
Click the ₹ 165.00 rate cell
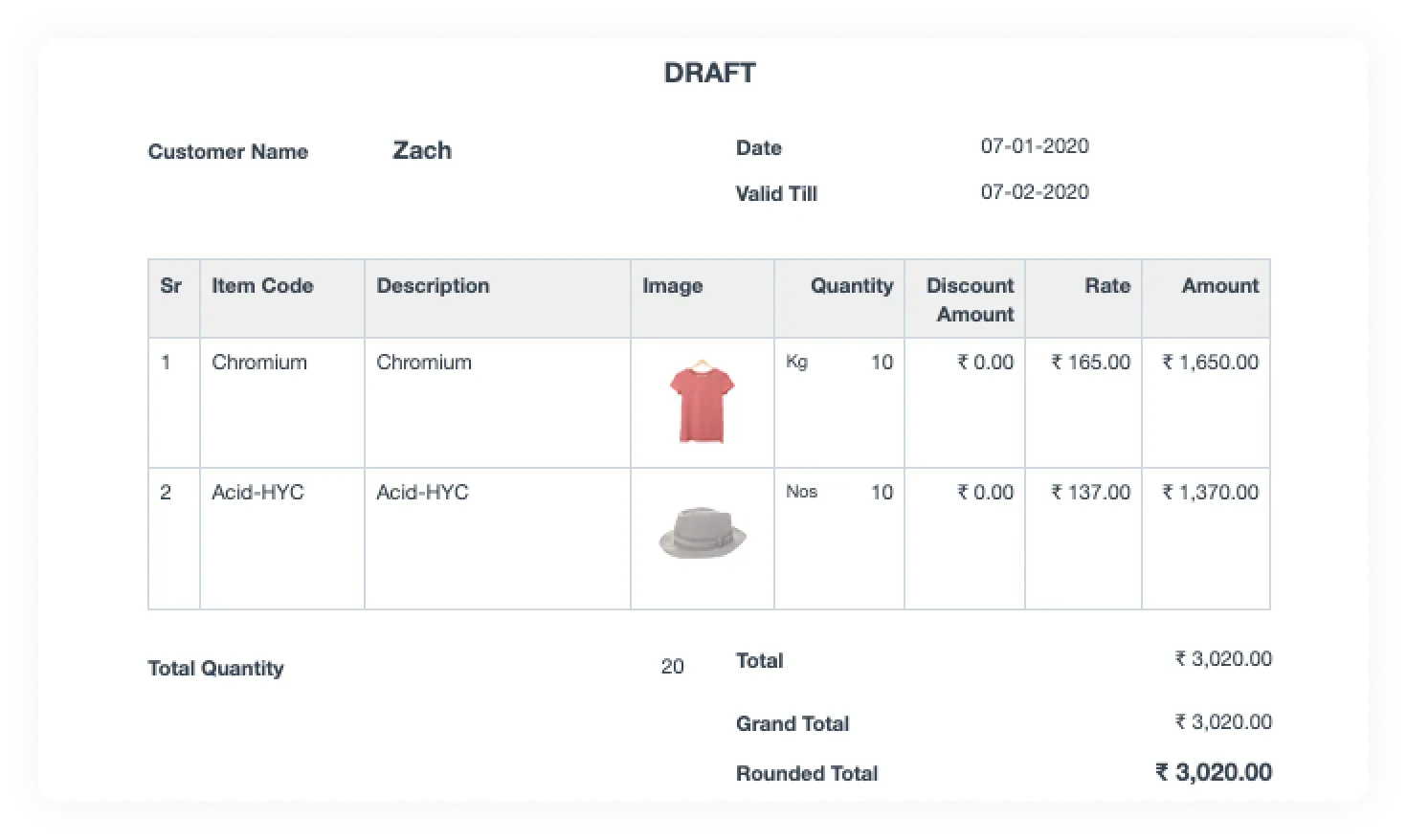[1090, 363]
